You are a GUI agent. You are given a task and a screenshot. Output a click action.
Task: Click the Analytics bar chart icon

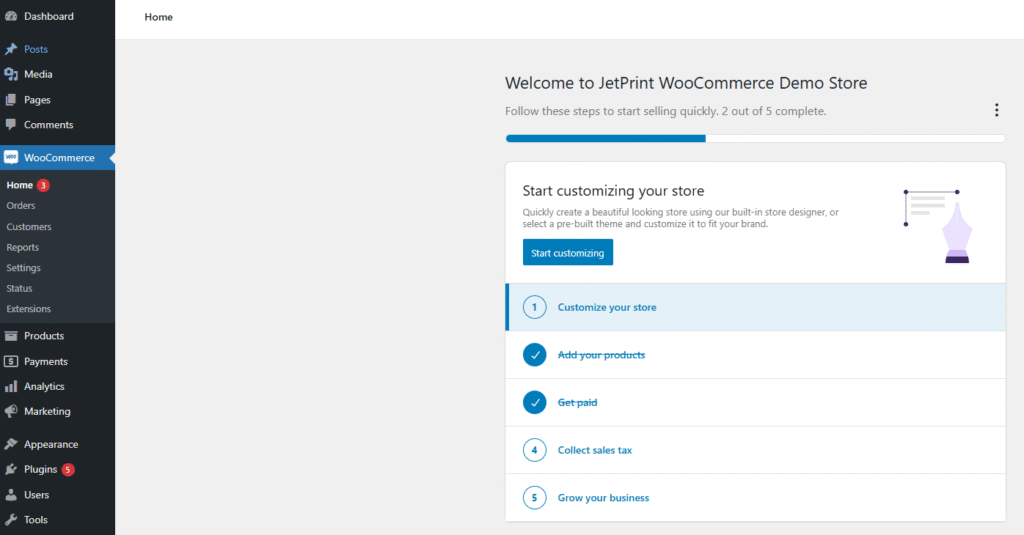(x=11, y=387)
